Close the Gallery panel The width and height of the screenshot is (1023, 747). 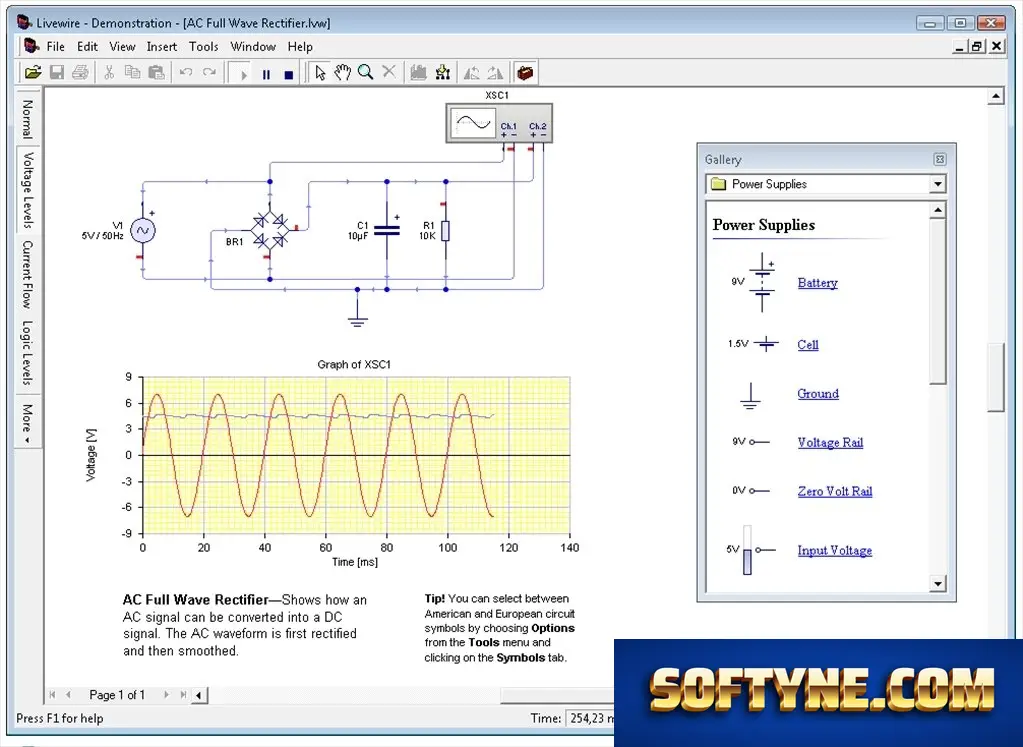(x=939, y=159)
